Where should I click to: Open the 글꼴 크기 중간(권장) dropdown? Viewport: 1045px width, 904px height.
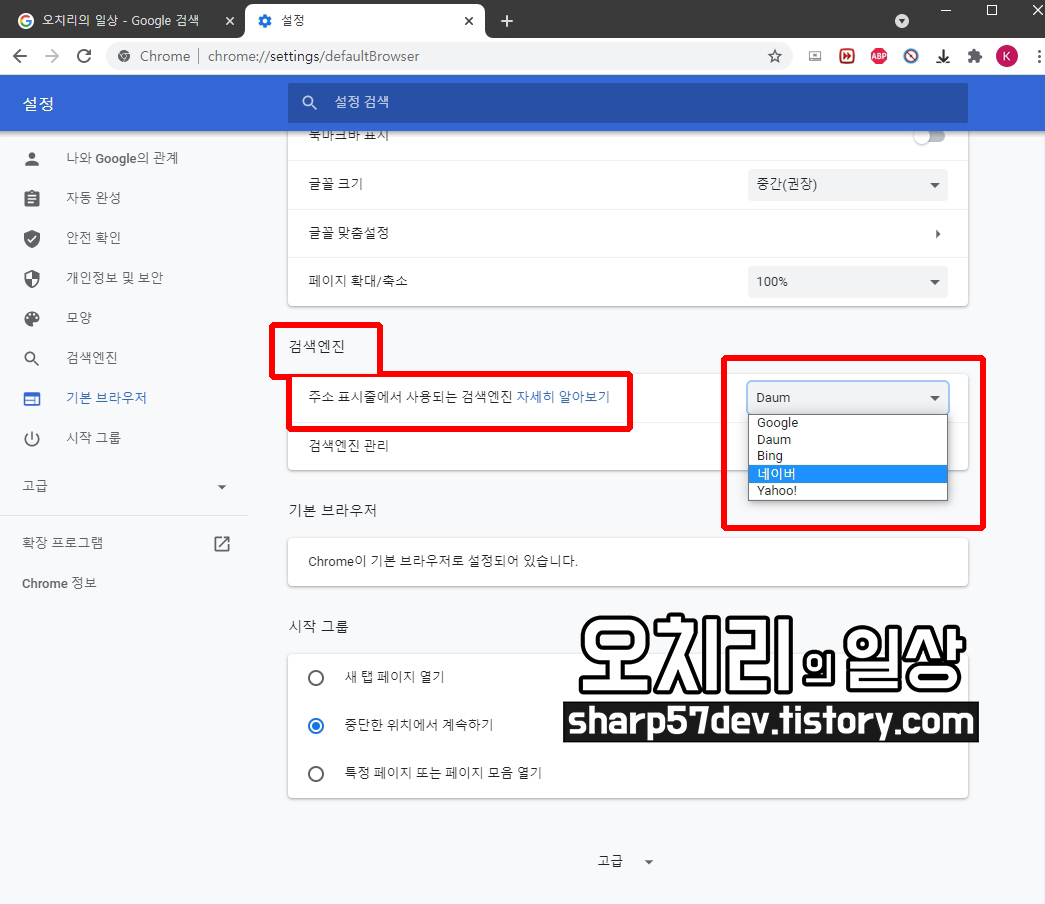tap(848, 185)
